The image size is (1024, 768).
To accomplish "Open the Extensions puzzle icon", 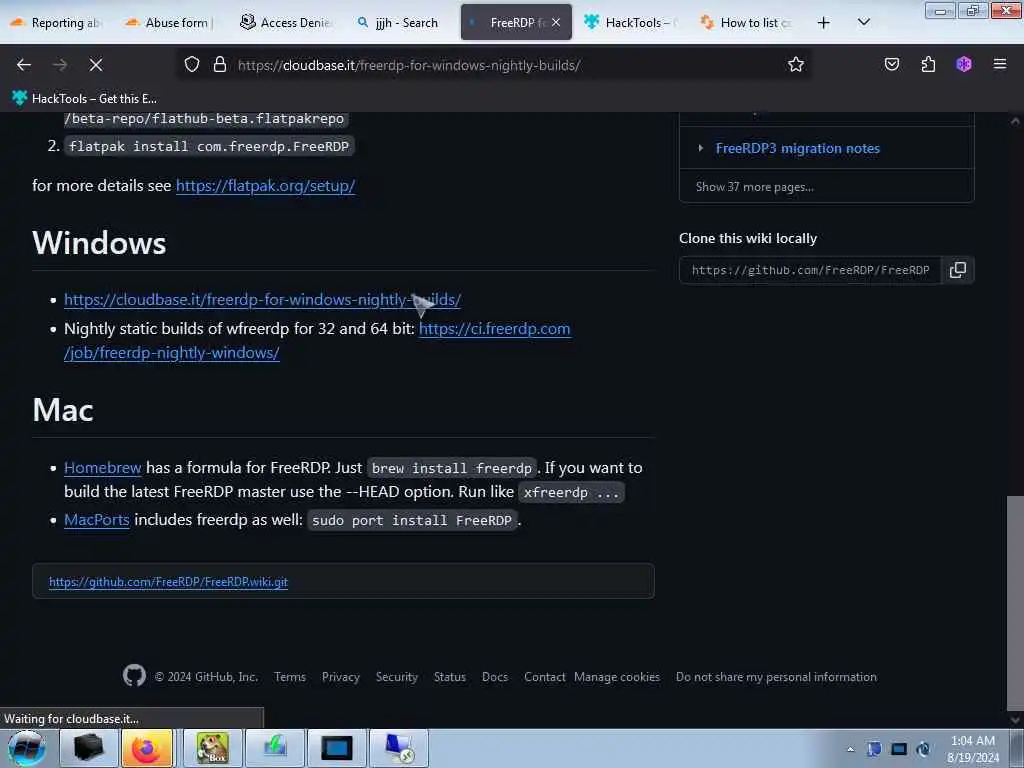I will tap(928, 64).
